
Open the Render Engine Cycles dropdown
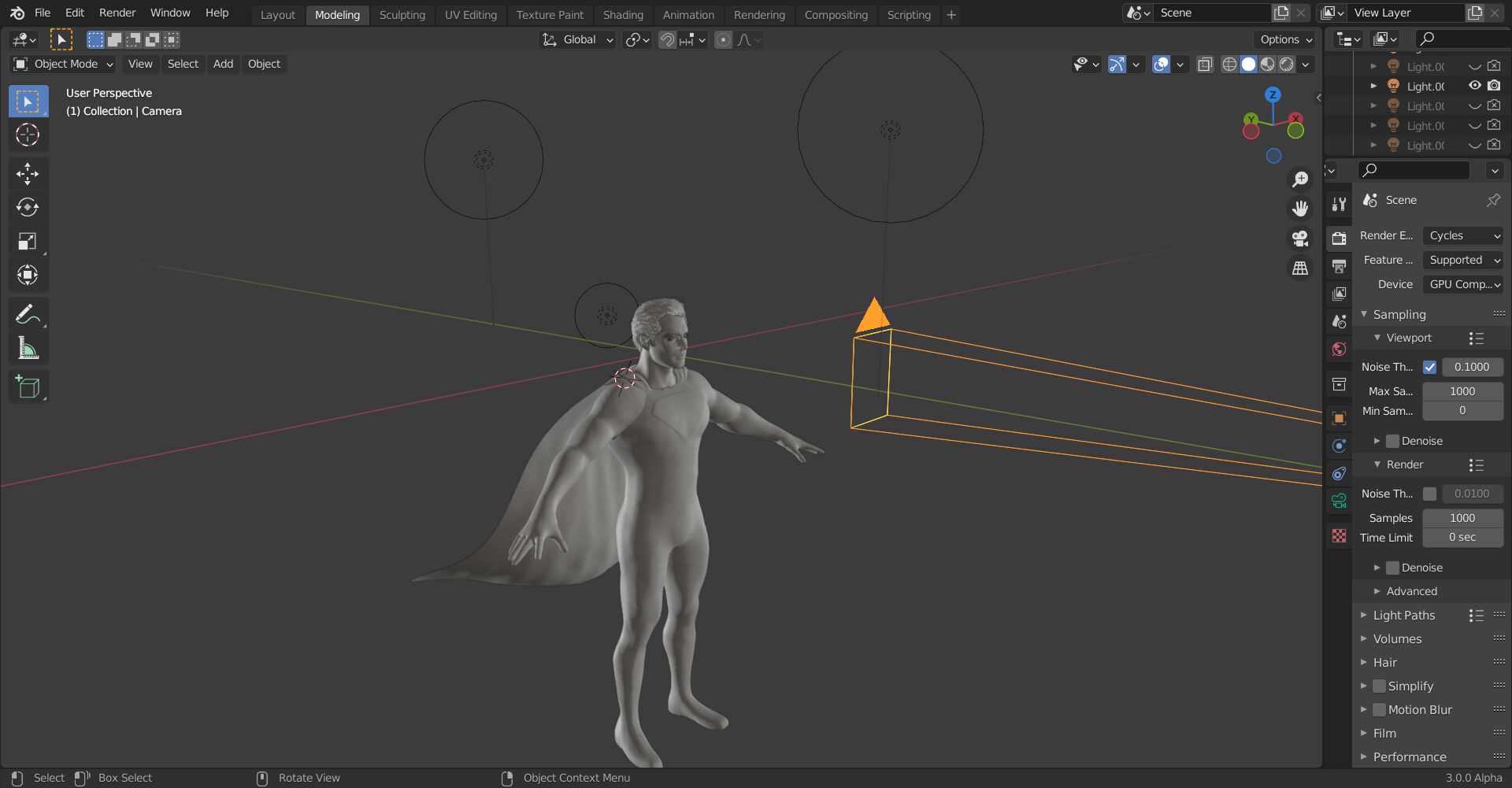point(1463,235)
